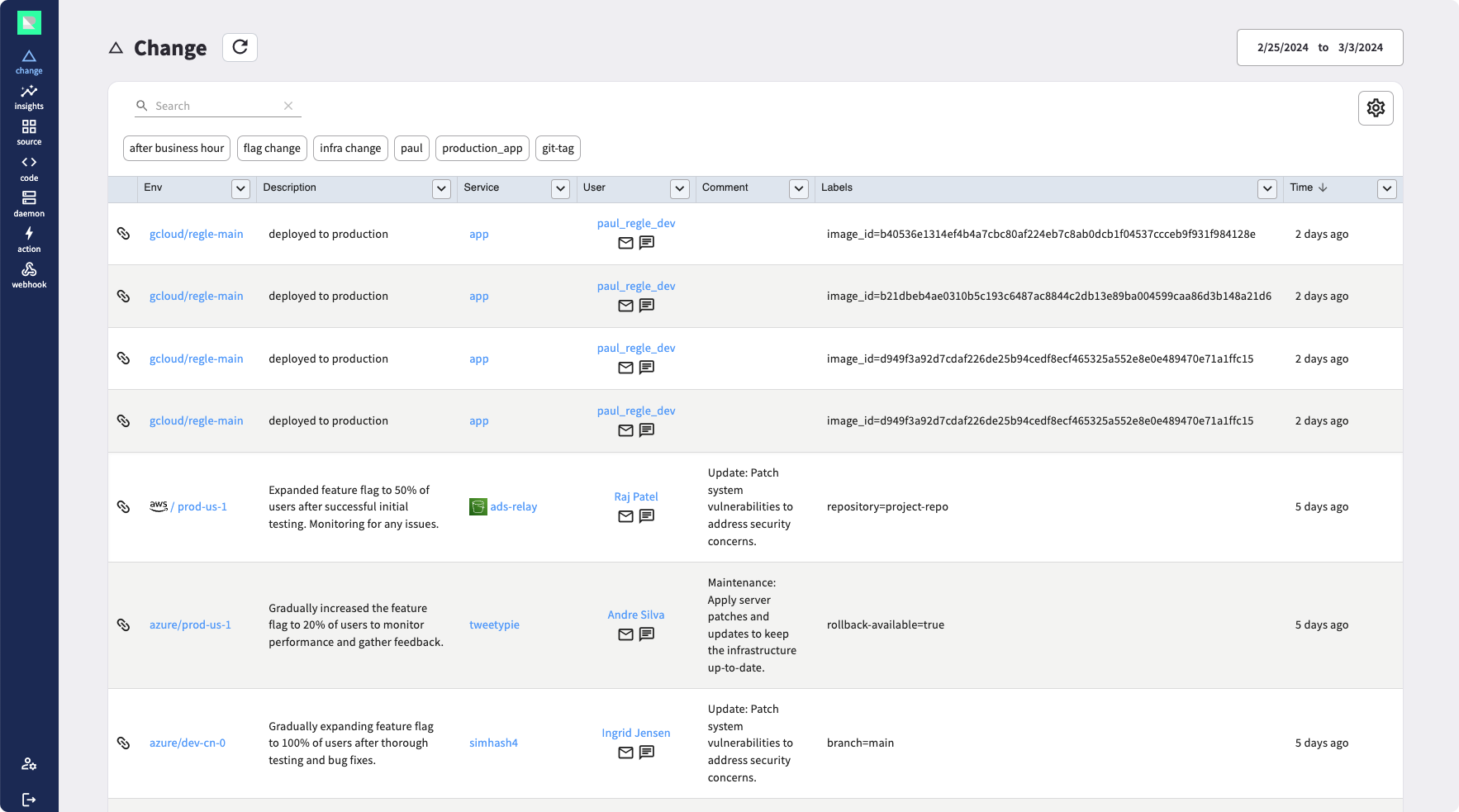Open table settings gear icon
The image size is (1459, 812).
(1376, 108)
